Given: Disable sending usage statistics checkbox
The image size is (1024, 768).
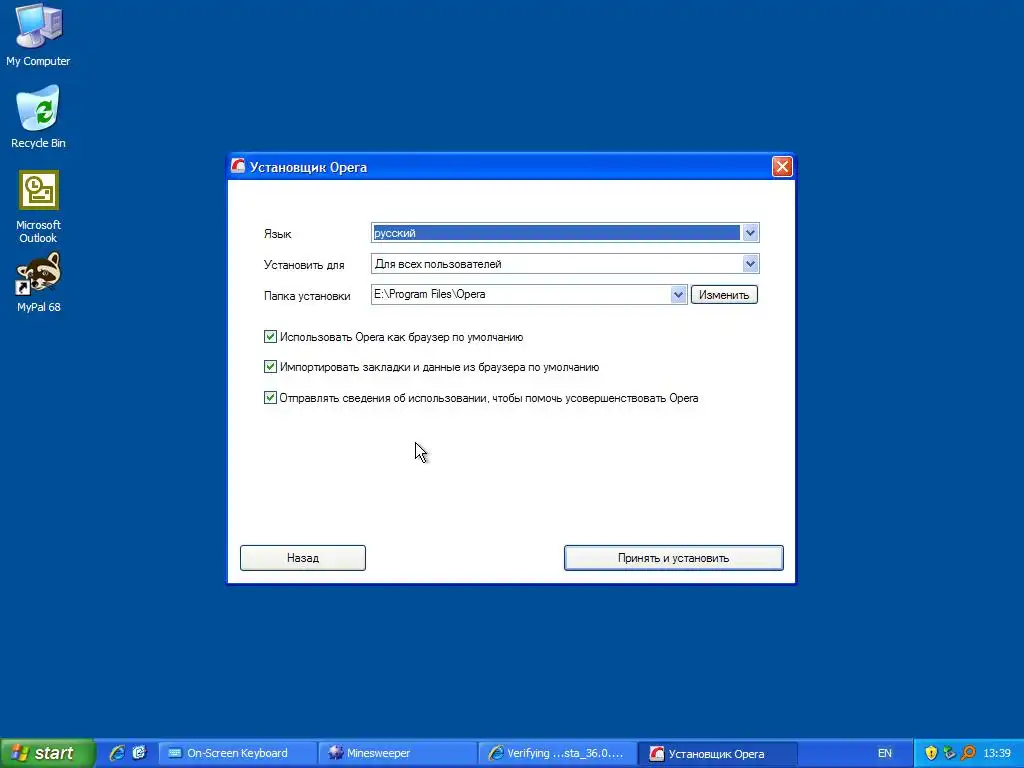Looking at the screenshot, I should coord(270,397).
